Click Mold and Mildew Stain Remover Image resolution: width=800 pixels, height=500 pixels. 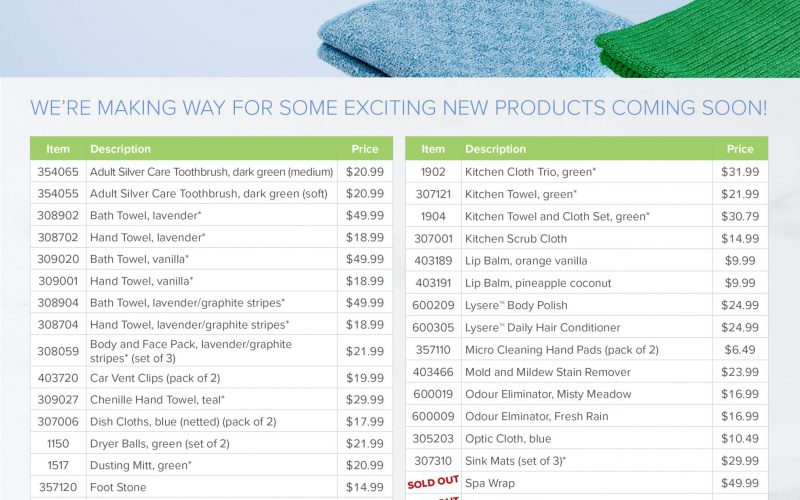point(548,372)
